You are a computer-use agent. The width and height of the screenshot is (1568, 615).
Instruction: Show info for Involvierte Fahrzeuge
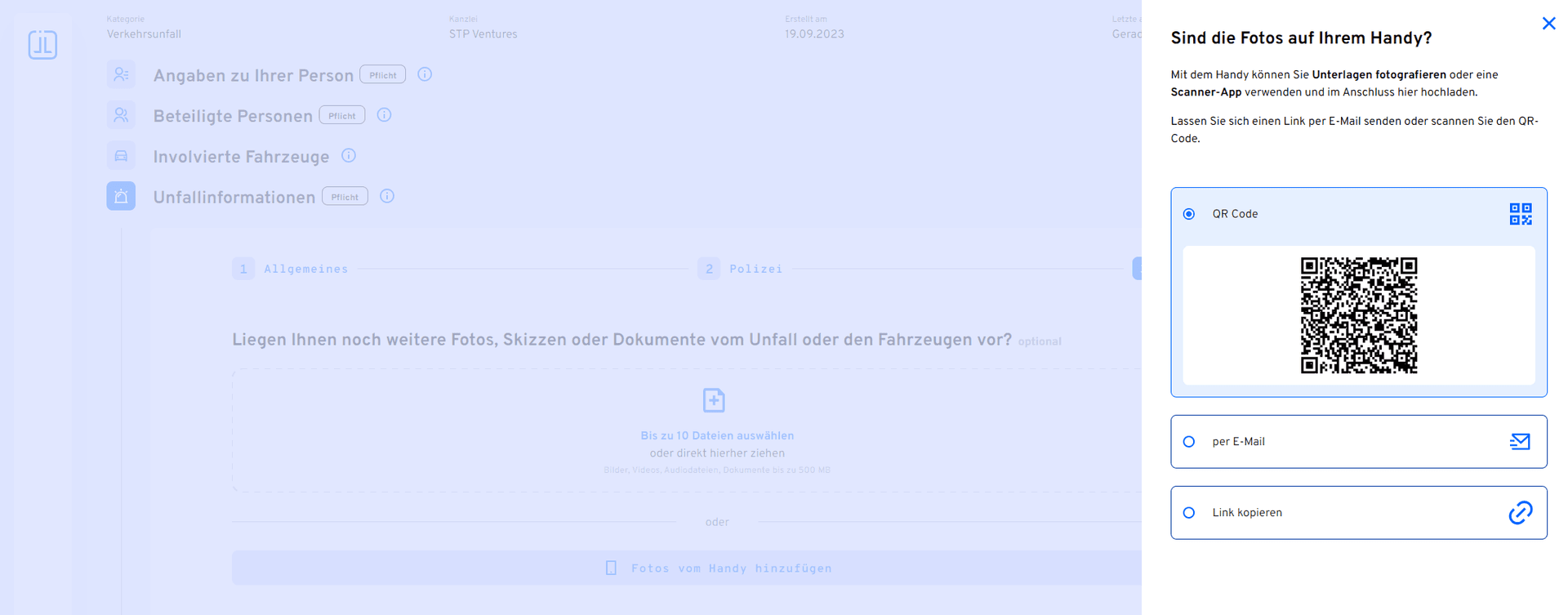(349, 155)
